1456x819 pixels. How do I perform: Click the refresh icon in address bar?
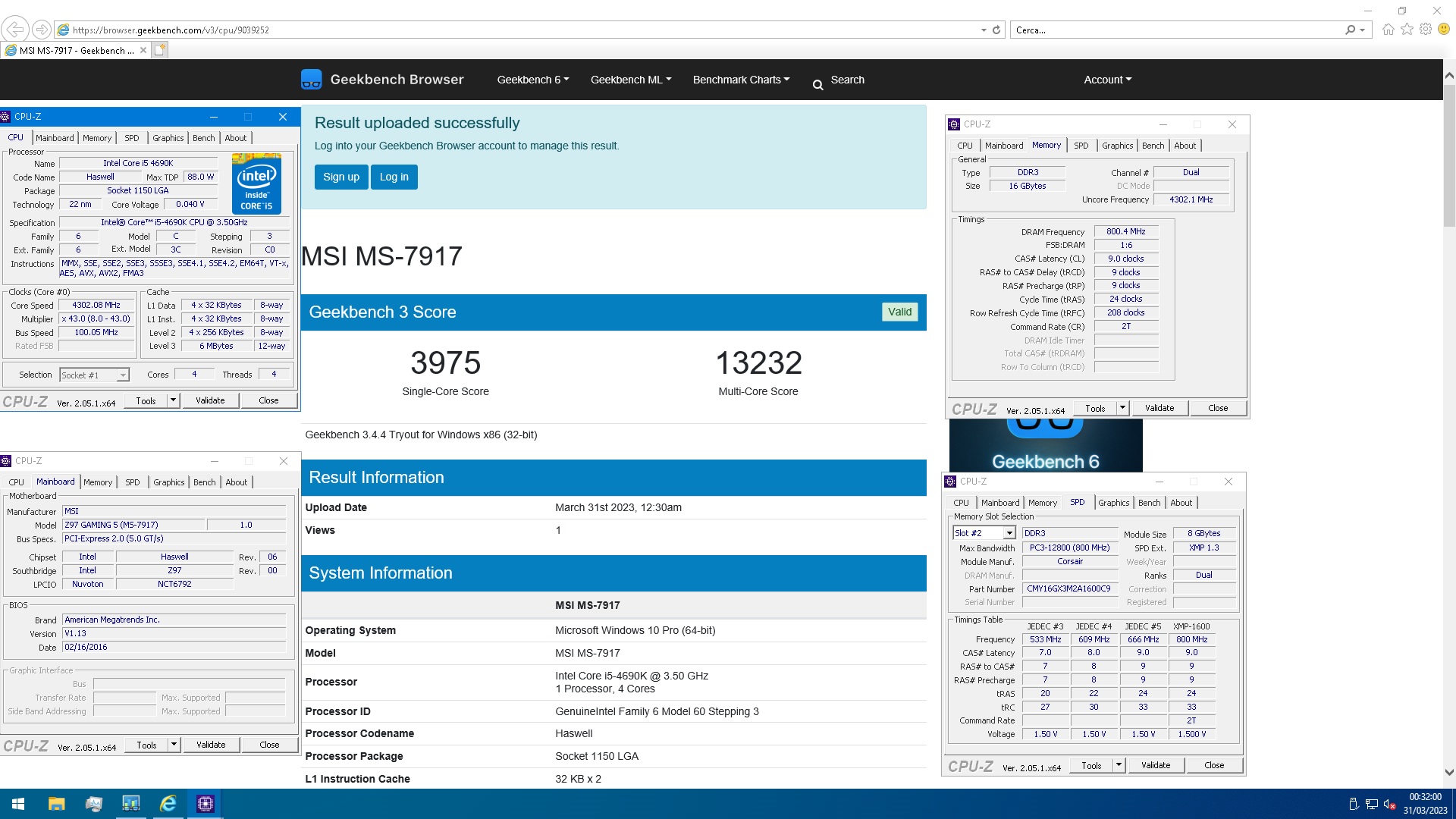pyautogui.click(x=996, y=30)
